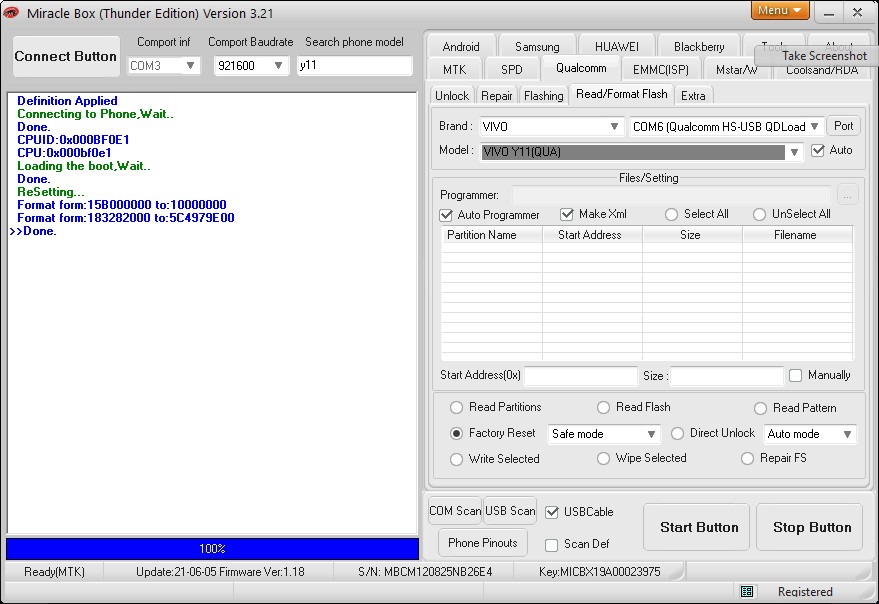The height and width of the screenshot is (604, 879).
Task: Click the status bar grid icon near Registered
Action: click(747, 591)
